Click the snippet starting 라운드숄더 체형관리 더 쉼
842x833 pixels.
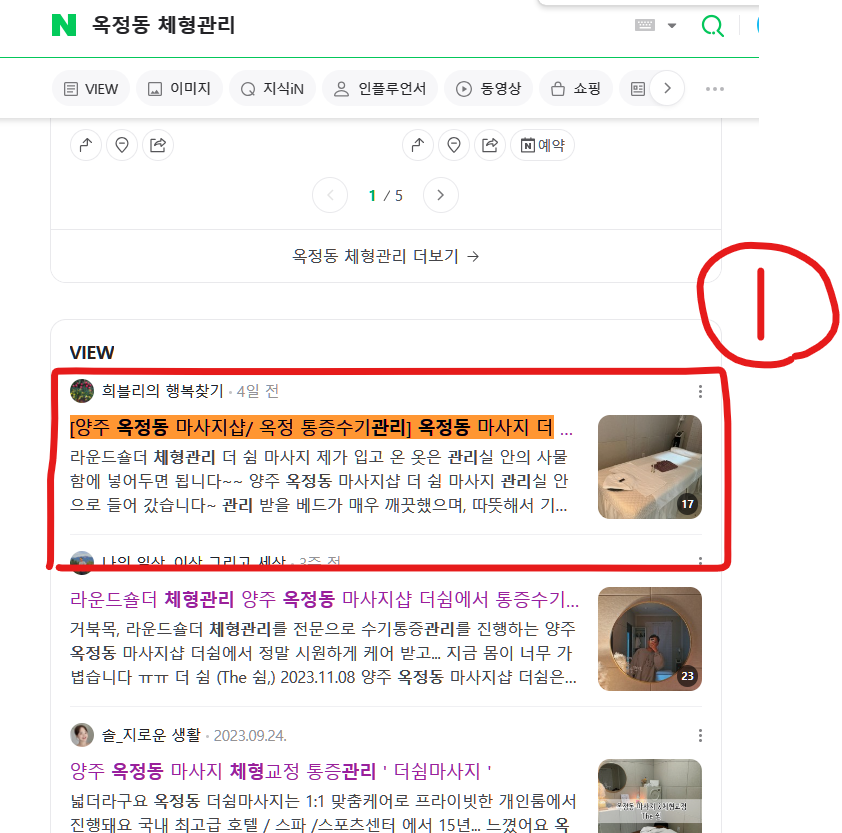(319, 481)
